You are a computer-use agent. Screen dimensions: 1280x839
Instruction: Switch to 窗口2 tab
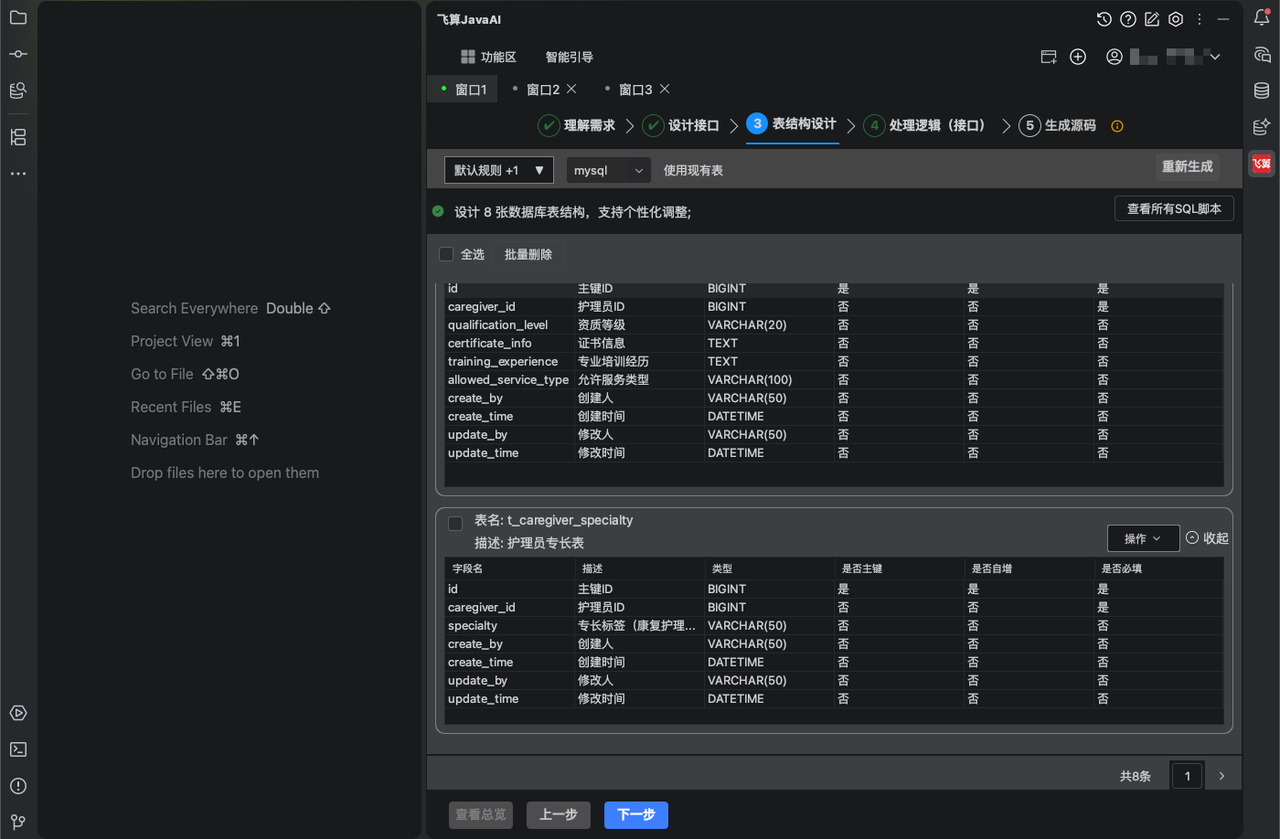click(543, 89)
